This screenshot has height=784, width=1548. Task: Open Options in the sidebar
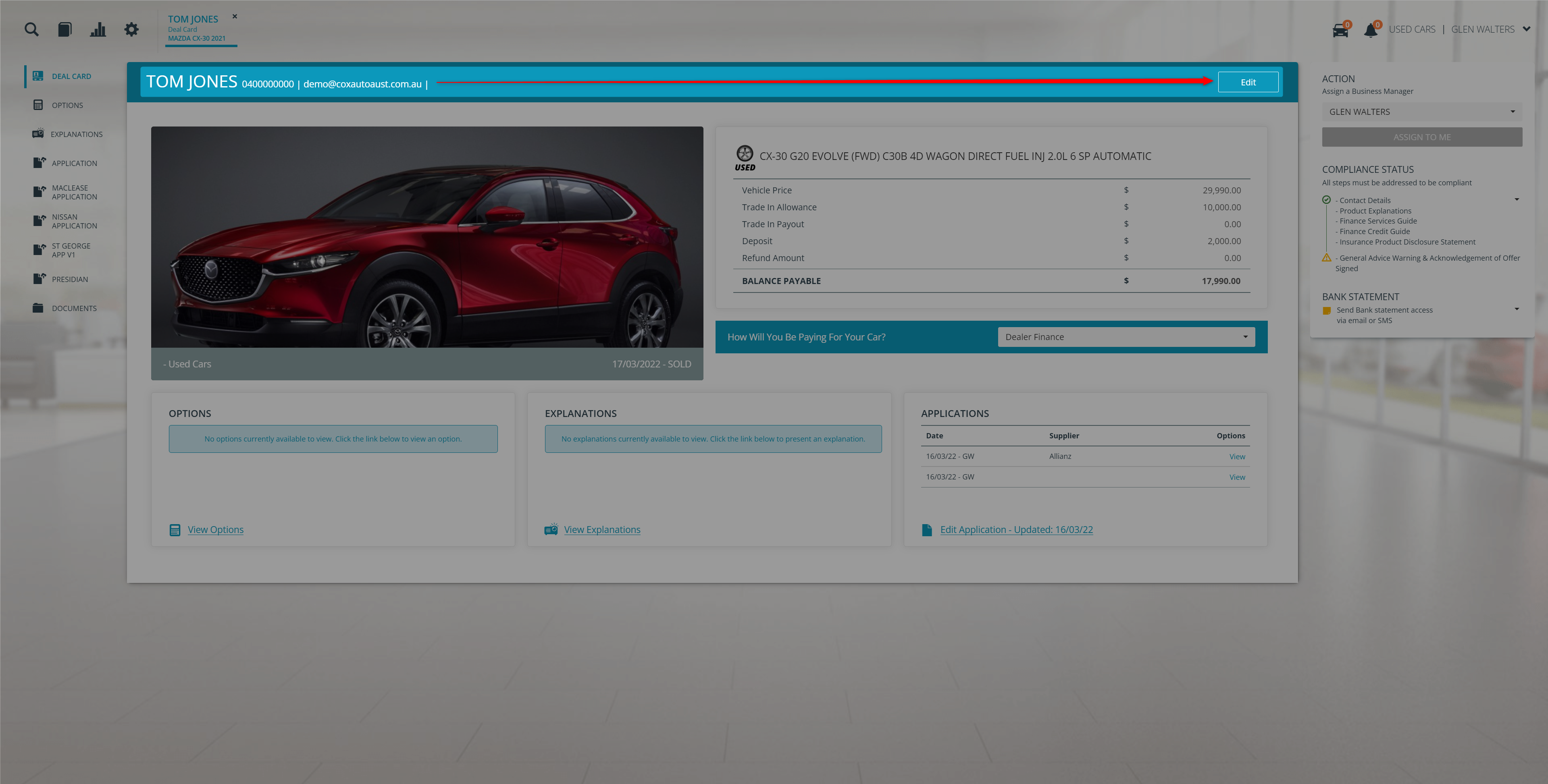[x=67, y=105]
